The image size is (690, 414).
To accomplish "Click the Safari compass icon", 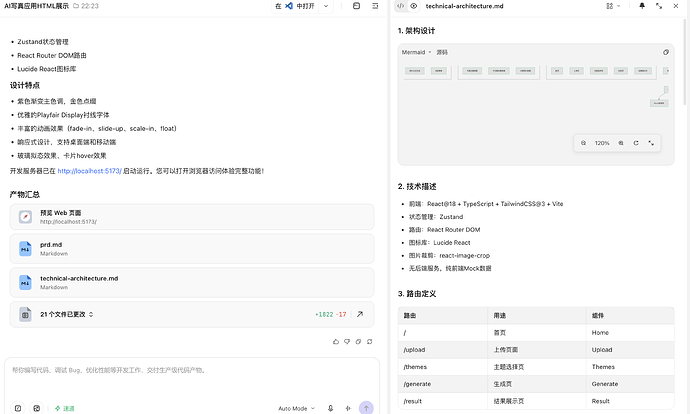I will 26,217.
